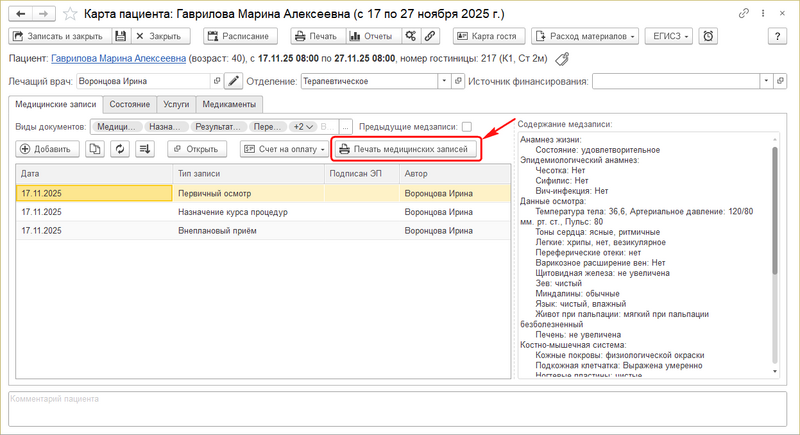Click the scroll down arrow of the content panel
This screenshot has height=435, width=800.
coord(775,371)
